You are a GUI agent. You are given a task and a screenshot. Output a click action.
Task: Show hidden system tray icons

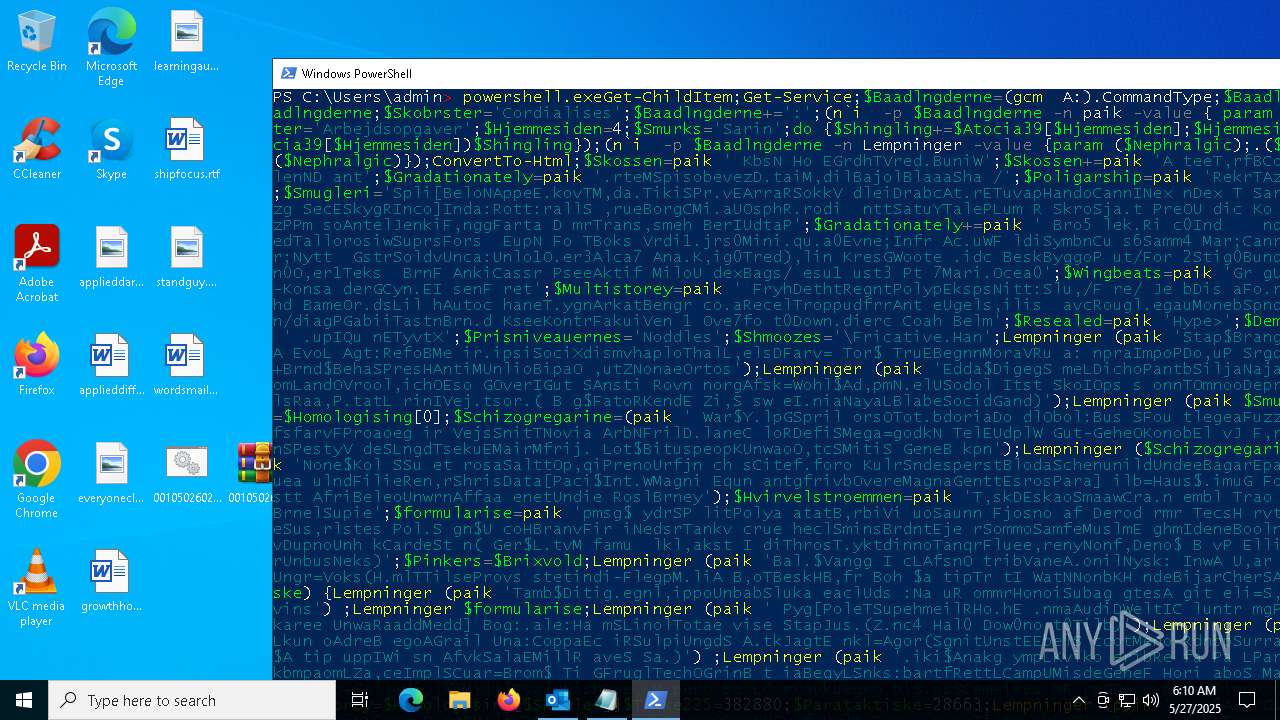pyautogui.click(x=1079, y=700)
